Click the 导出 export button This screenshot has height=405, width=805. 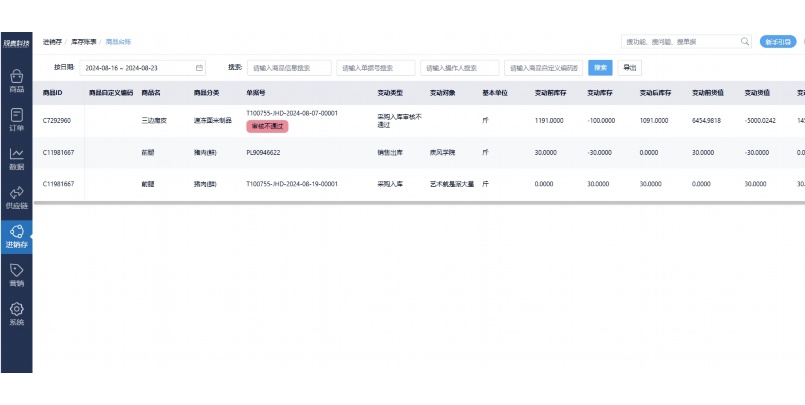coord(629,68)
